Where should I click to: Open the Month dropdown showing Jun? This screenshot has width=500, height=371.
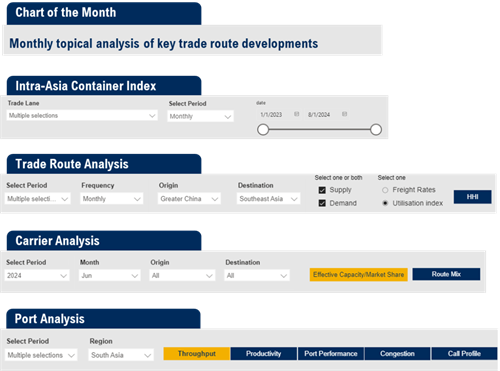(x=109, y=276)
